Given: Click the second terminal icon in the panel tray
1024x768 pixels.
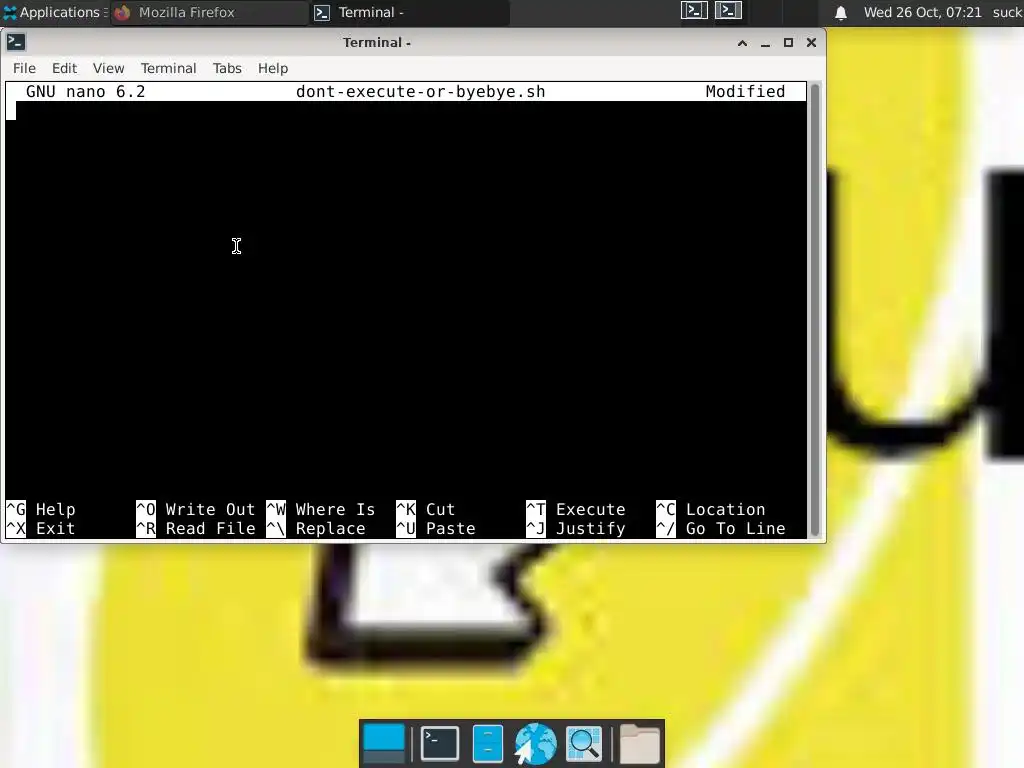Looking at the screenshot, I should click(728, 10).
